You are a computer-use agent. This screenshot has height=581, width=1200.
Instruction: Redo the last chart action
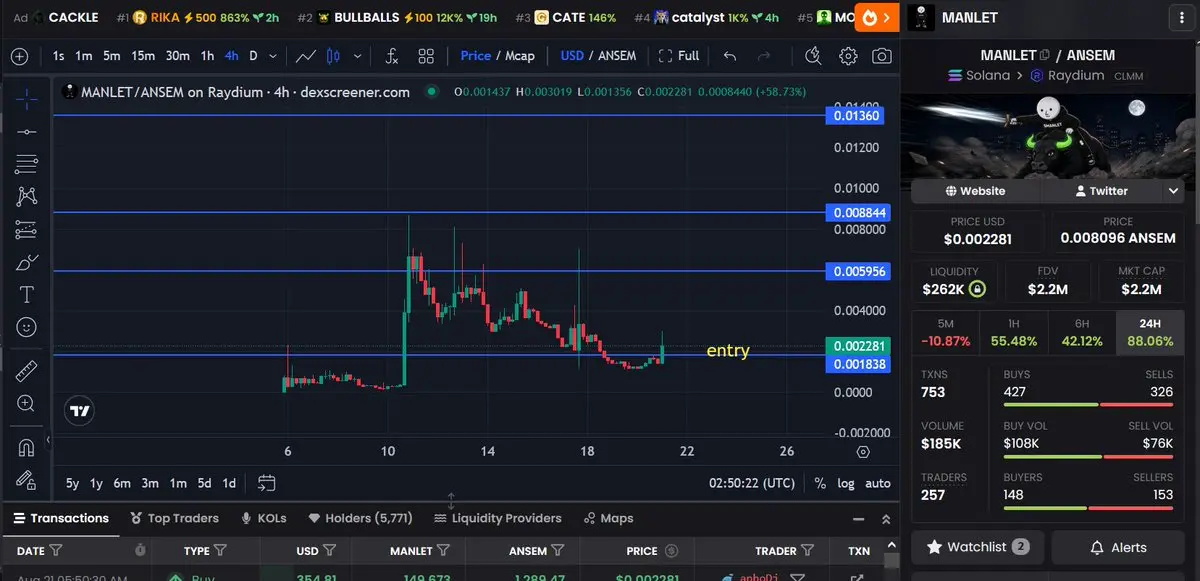764,56
